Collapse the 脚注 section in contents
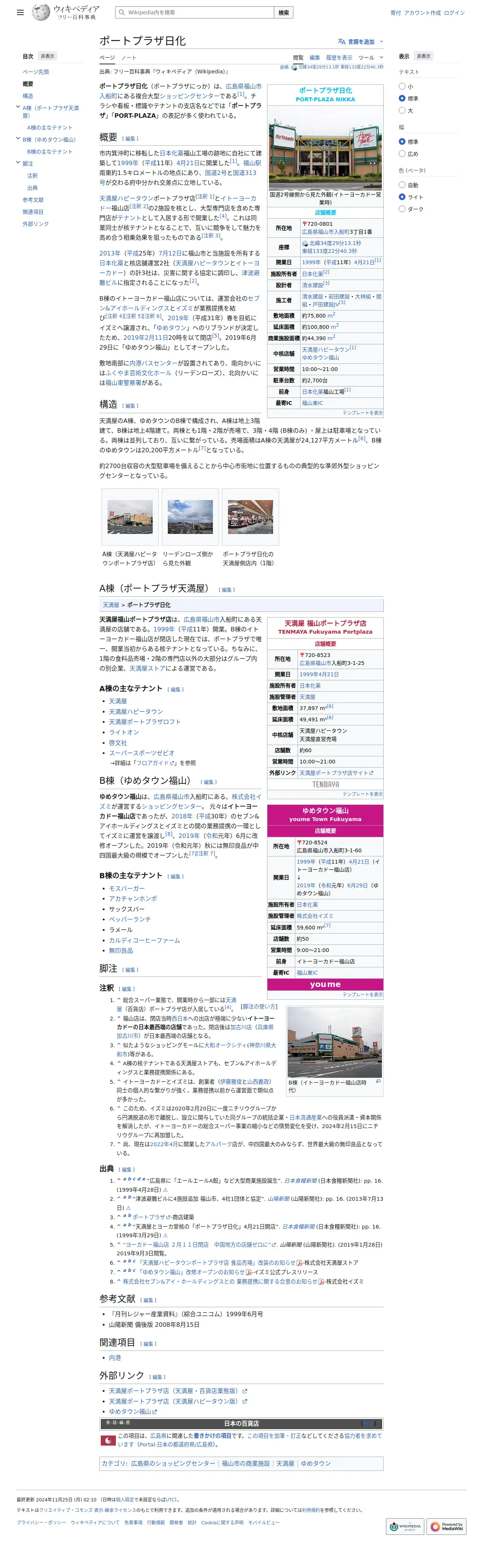The height and width of the screenshot is (1568, 483). click(18, 163)
